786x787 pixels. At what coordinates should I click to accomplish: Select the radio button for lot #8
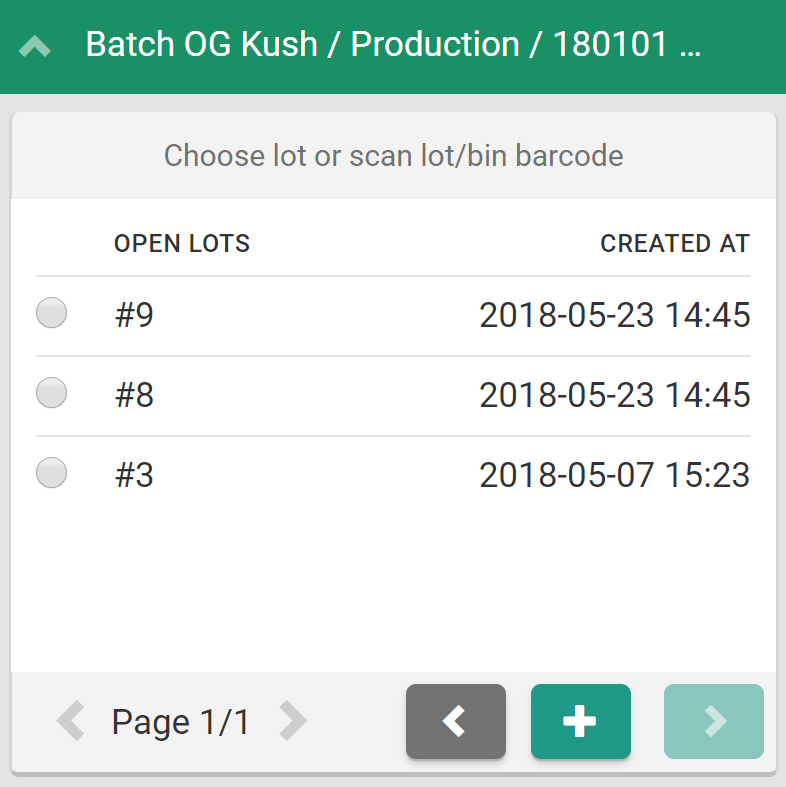51,393
